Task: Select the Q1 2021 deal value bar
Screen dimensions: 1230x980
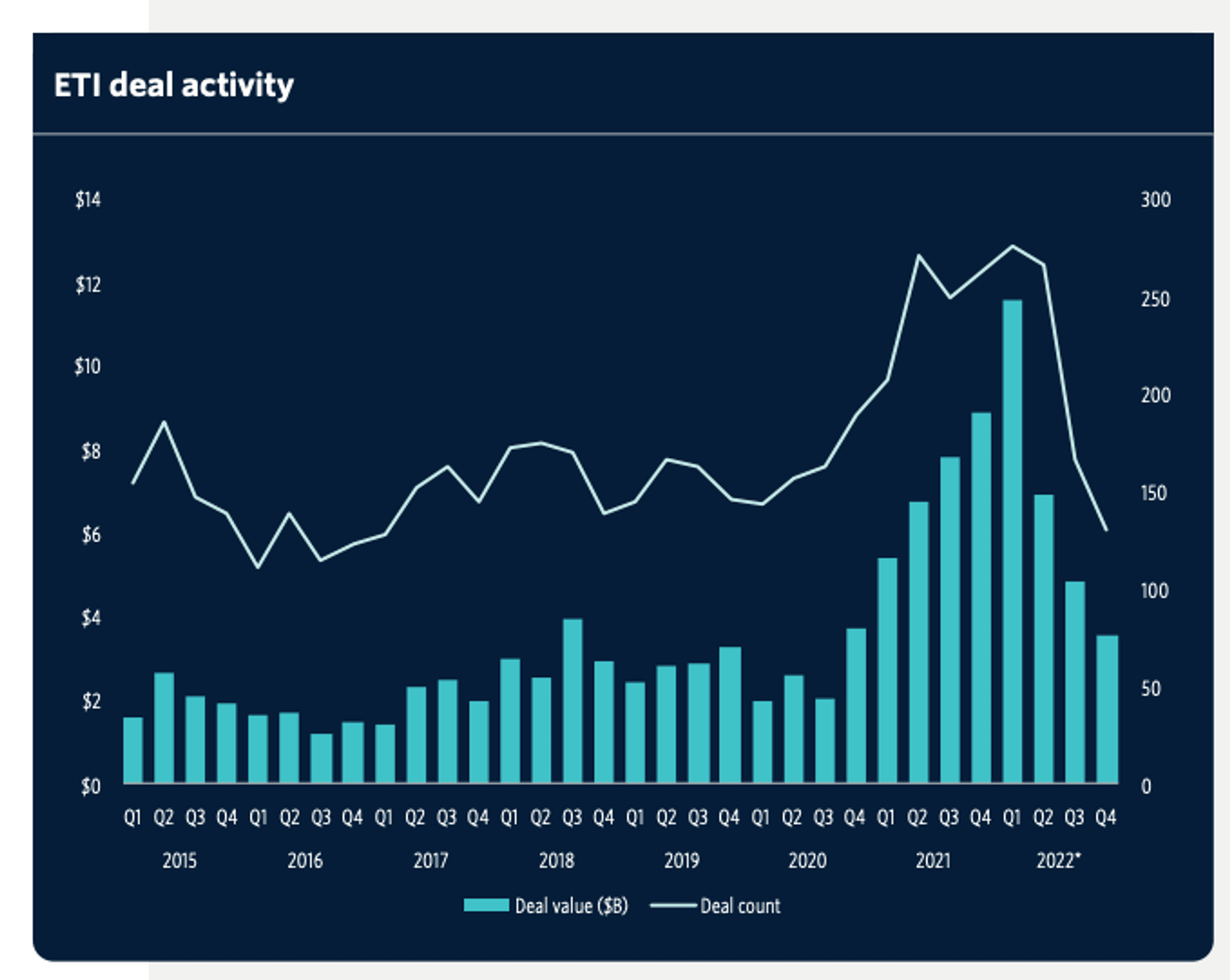Action: coord(887,670)
